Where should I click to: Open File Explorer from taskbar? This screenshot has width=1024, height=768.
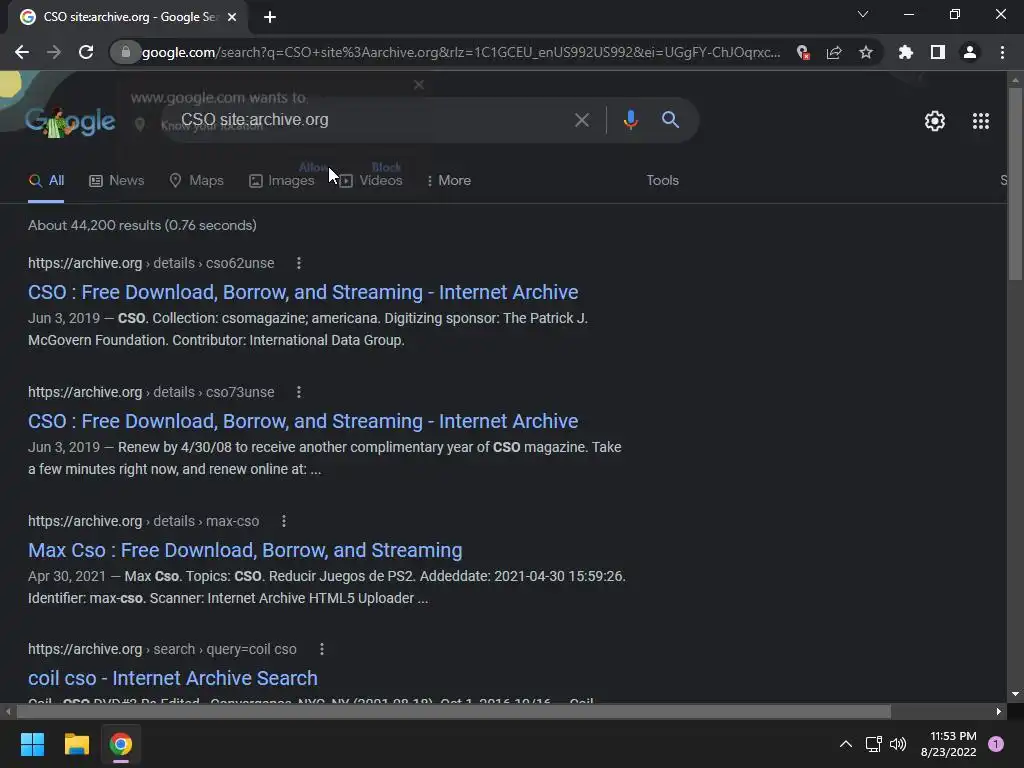76,744
